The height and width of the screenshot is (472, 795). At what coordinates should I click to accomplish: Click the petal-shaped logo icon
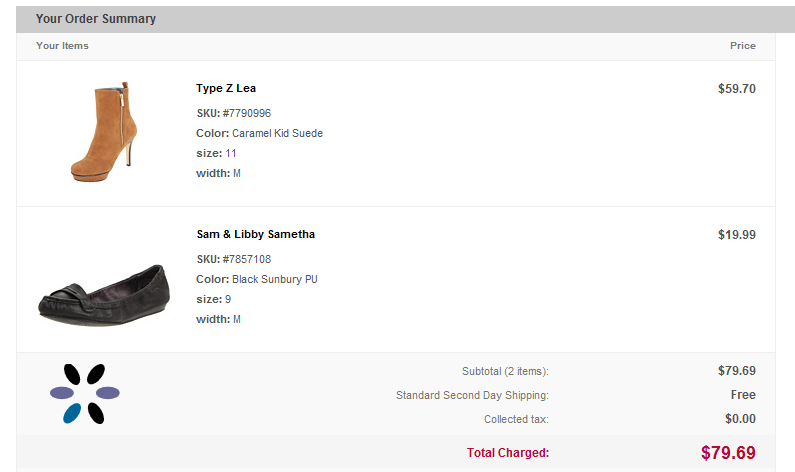(85, 393)
